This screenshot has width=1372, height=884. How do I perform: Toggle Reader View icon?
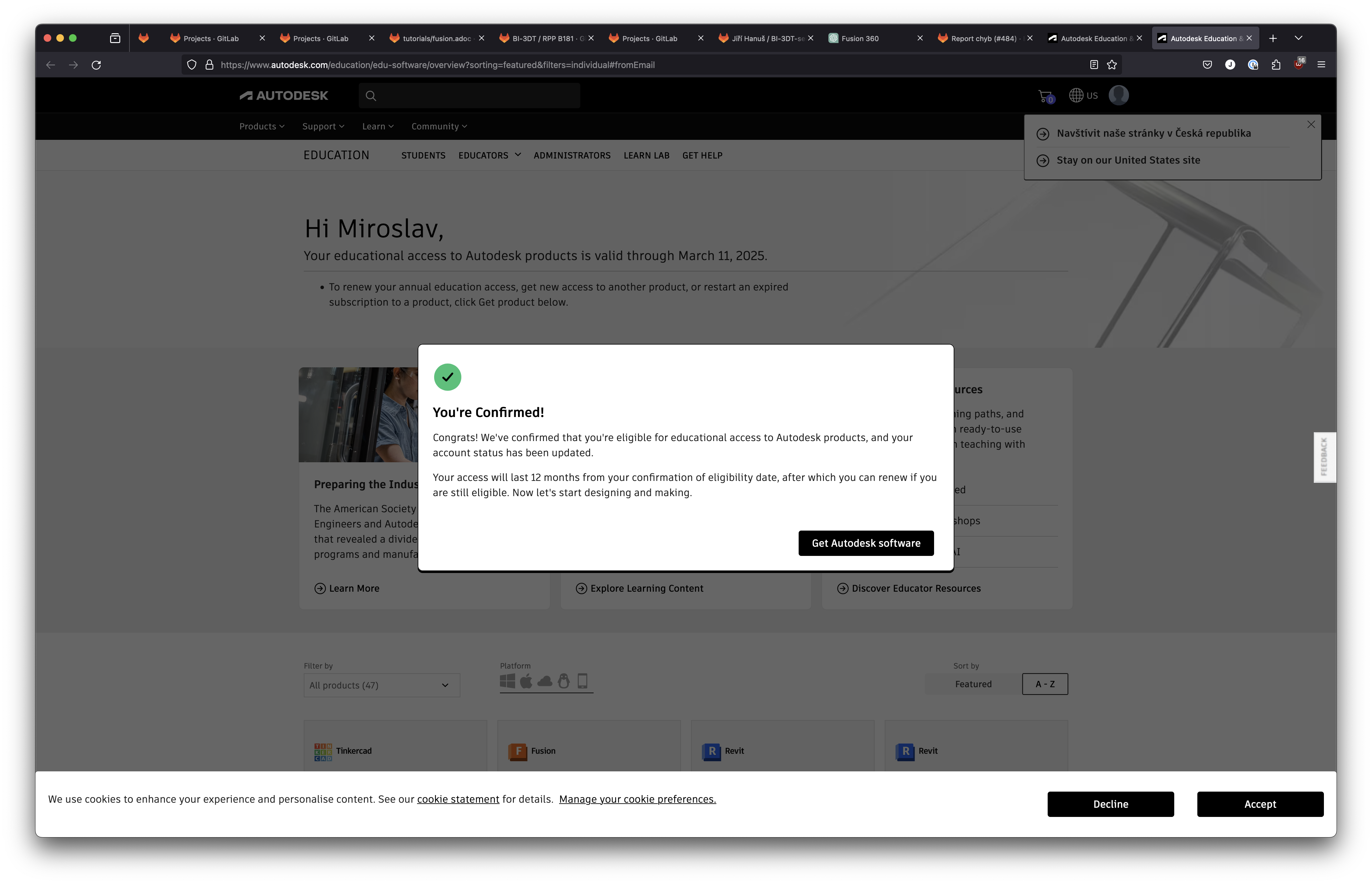[x=1094, y=65]
